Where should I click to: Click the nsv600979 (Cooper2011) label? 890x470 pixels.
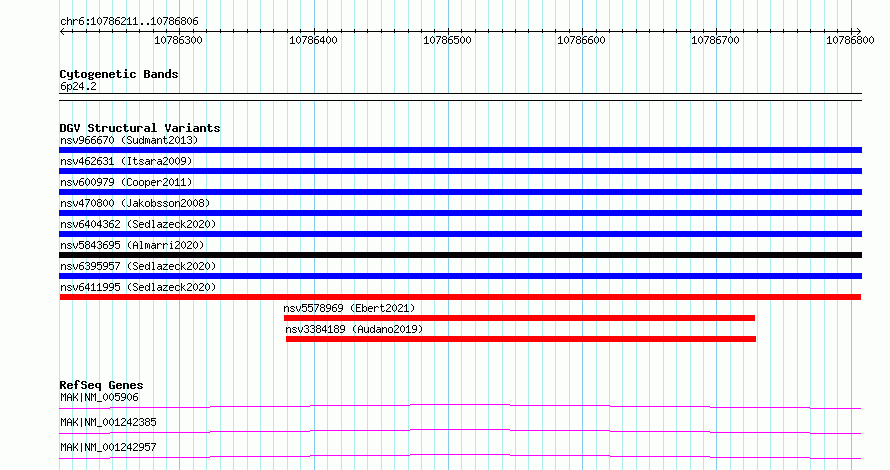(126, 182)
